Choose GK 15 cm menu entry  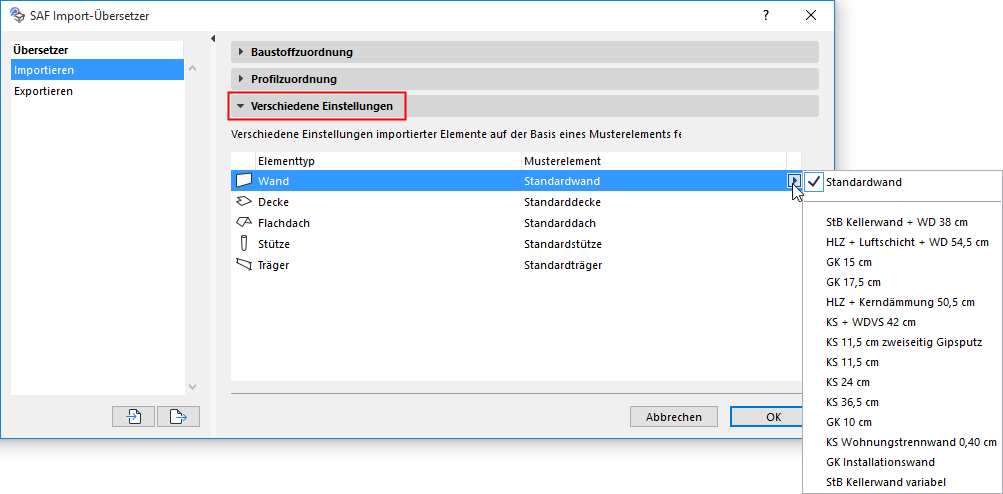[x=849, y=262]
